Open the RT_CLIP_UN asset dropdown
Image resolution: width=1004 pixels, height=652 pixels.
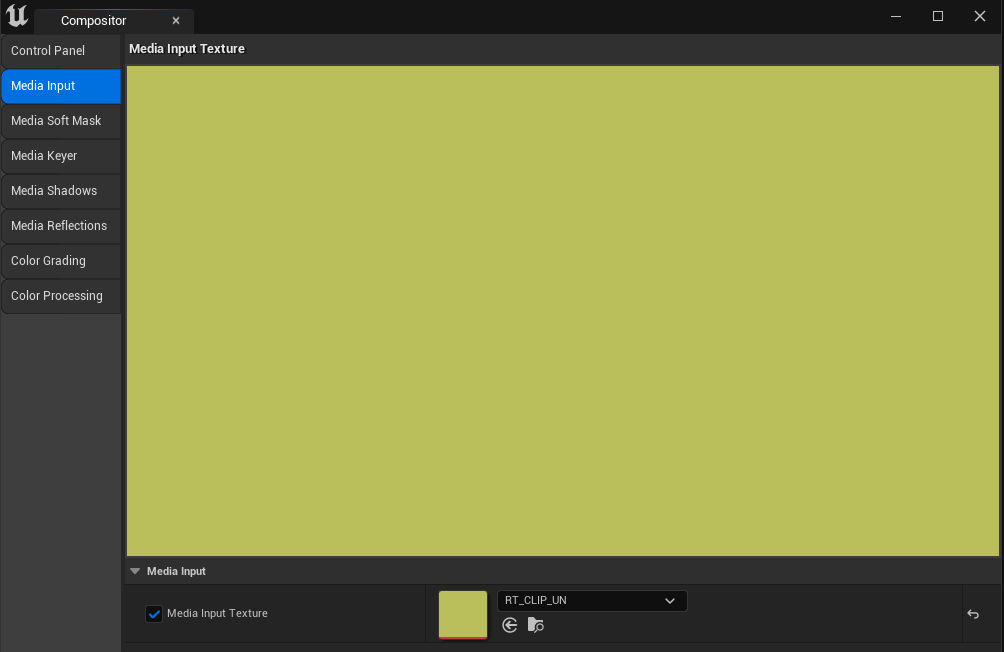point(592,601)
